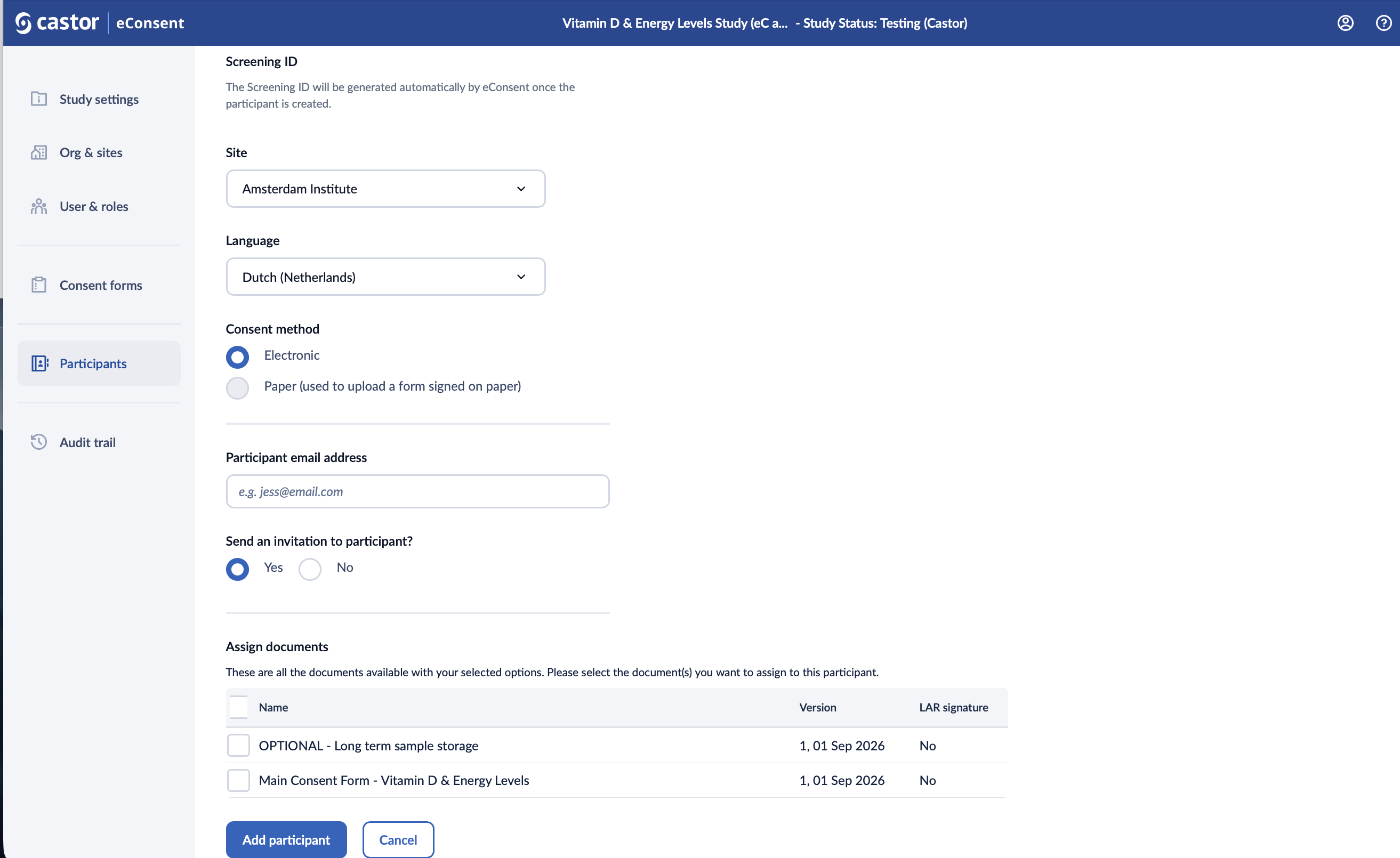Open the Audit trail page

(99, 442)
